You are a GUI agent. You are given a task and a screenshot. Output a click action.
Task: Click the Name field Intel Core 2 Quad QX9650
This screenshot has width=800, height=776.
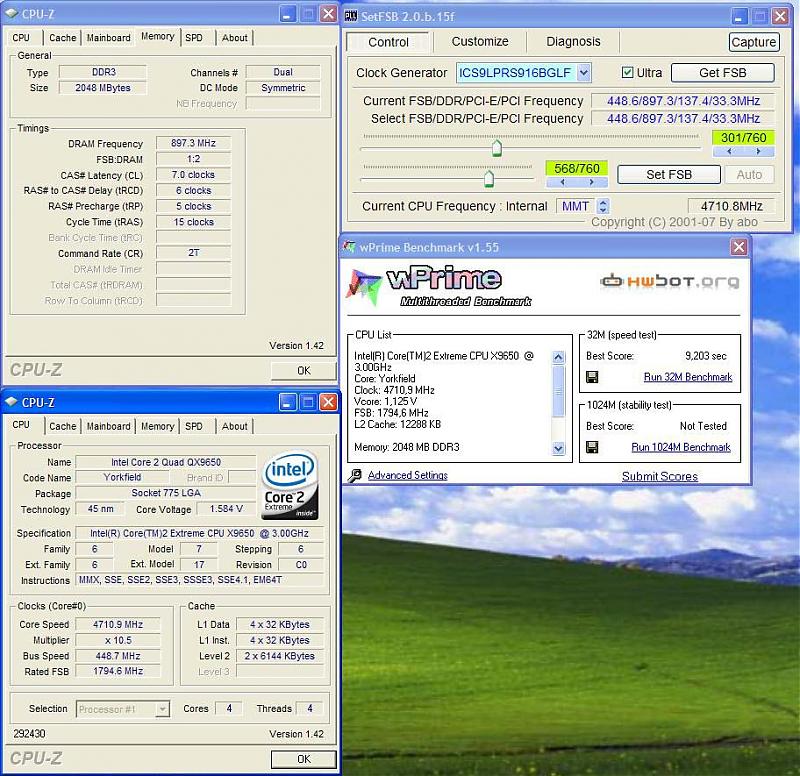pyautogui.click(x=166, y=462)
